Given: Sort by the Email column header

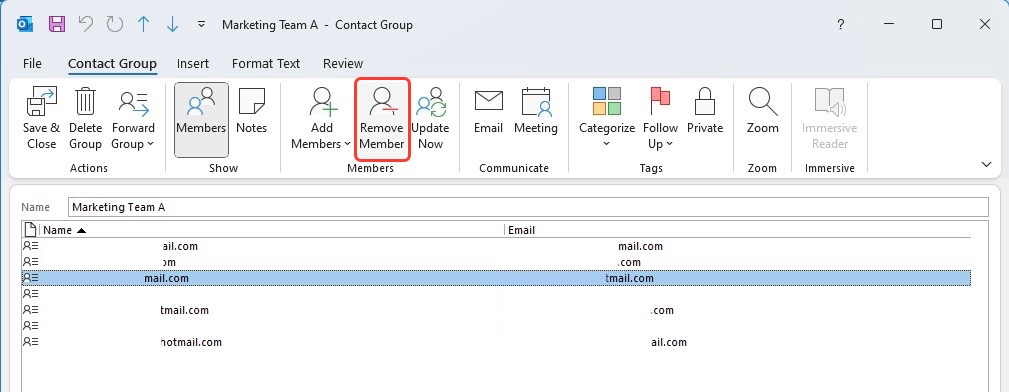Looking at the screenshot, I should 738,230.
